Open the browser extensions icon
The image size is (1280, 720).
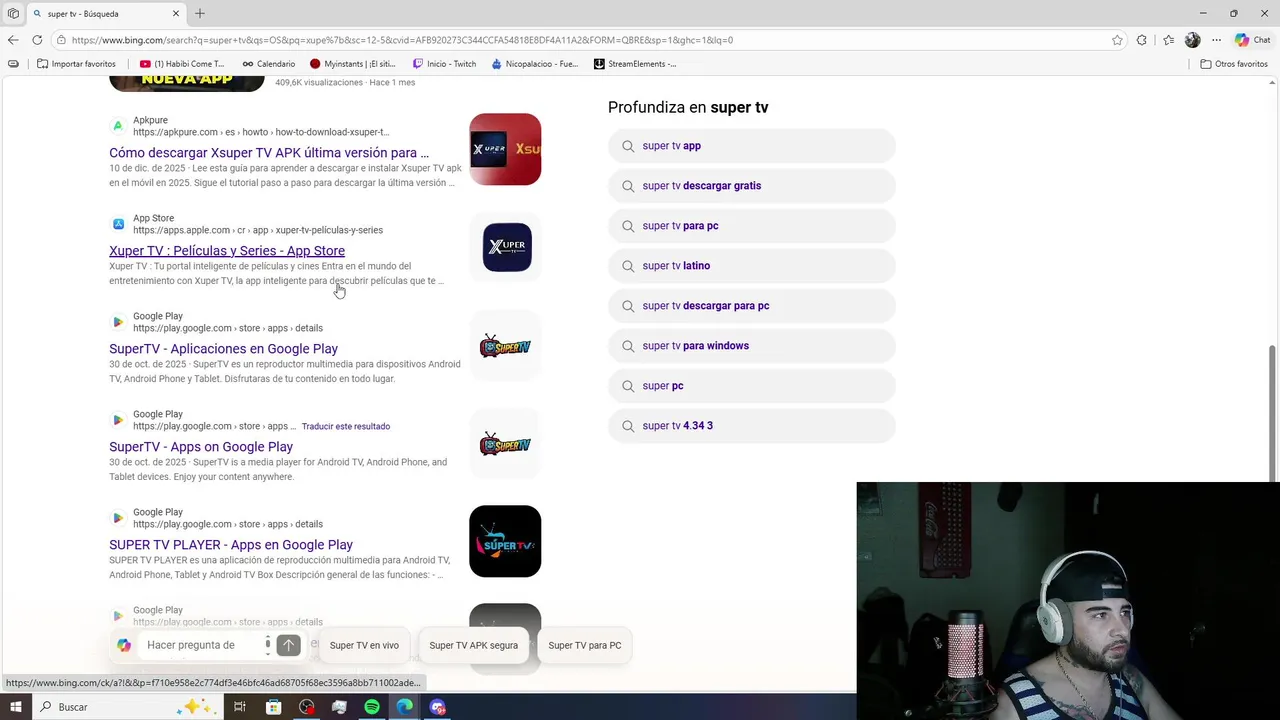(x=1142, y=40)
